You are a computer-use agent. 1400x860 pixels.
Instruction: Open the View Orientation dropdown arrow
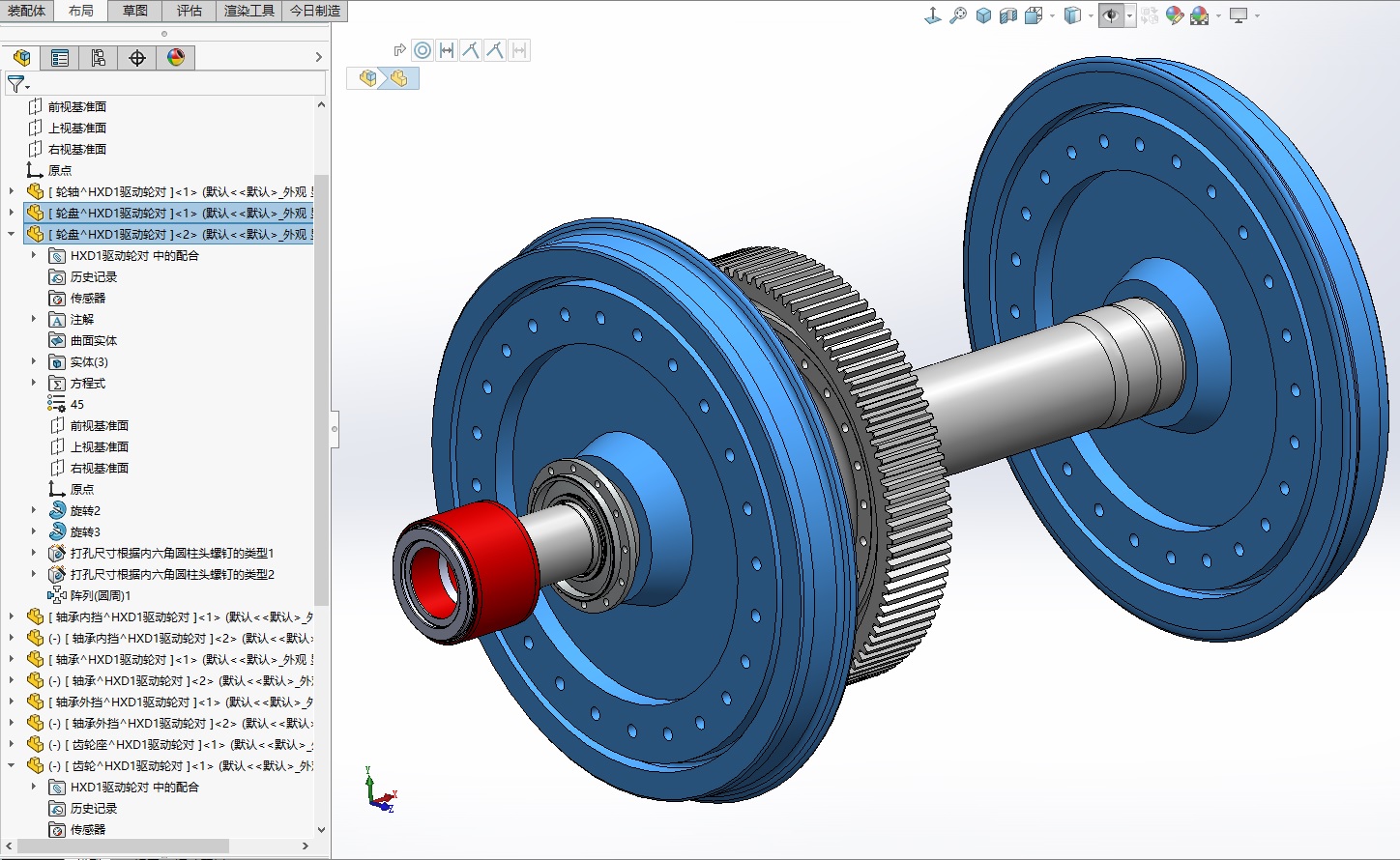tap(1052, 15)
